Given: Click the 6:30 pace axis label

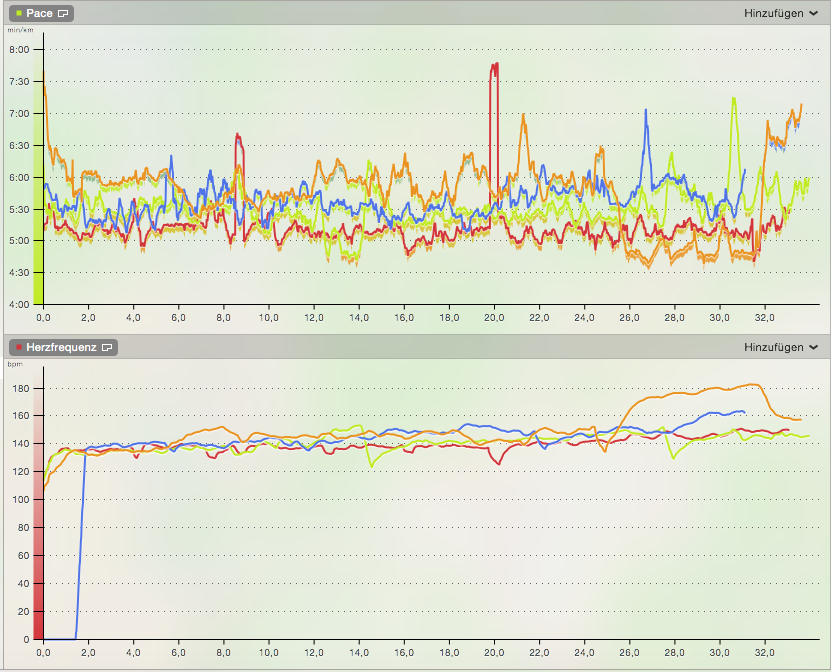Looking at the screenshot, I should pos(19,145).
